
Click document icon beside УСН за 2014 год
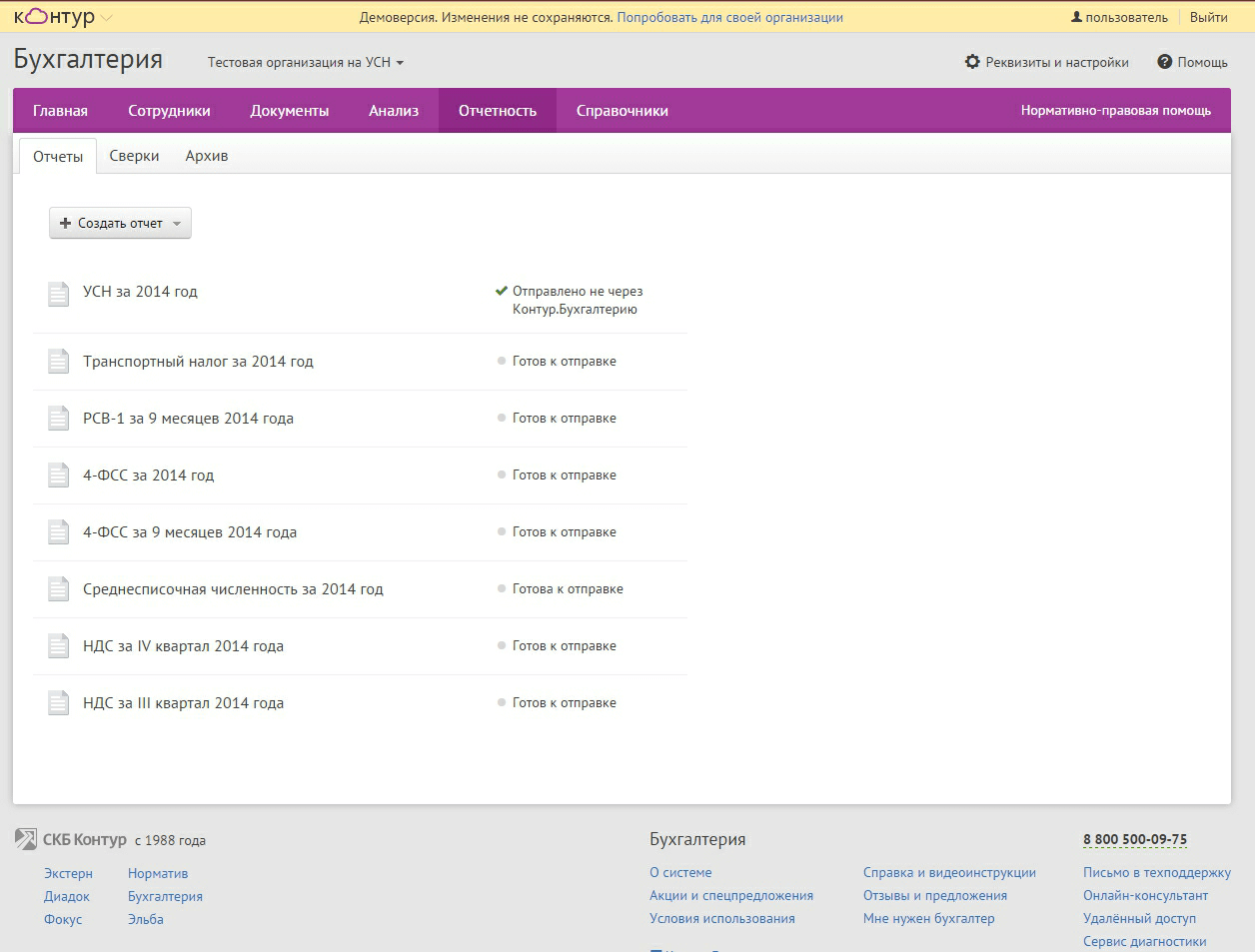pyautogui.click(x=59, y=293)
